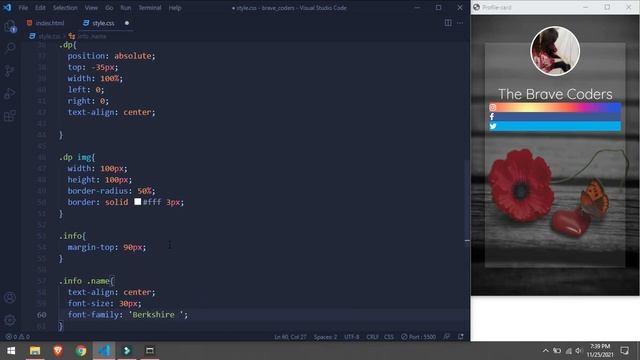Open the Manage gear icon
640x360 pixels.
(10, 320)
